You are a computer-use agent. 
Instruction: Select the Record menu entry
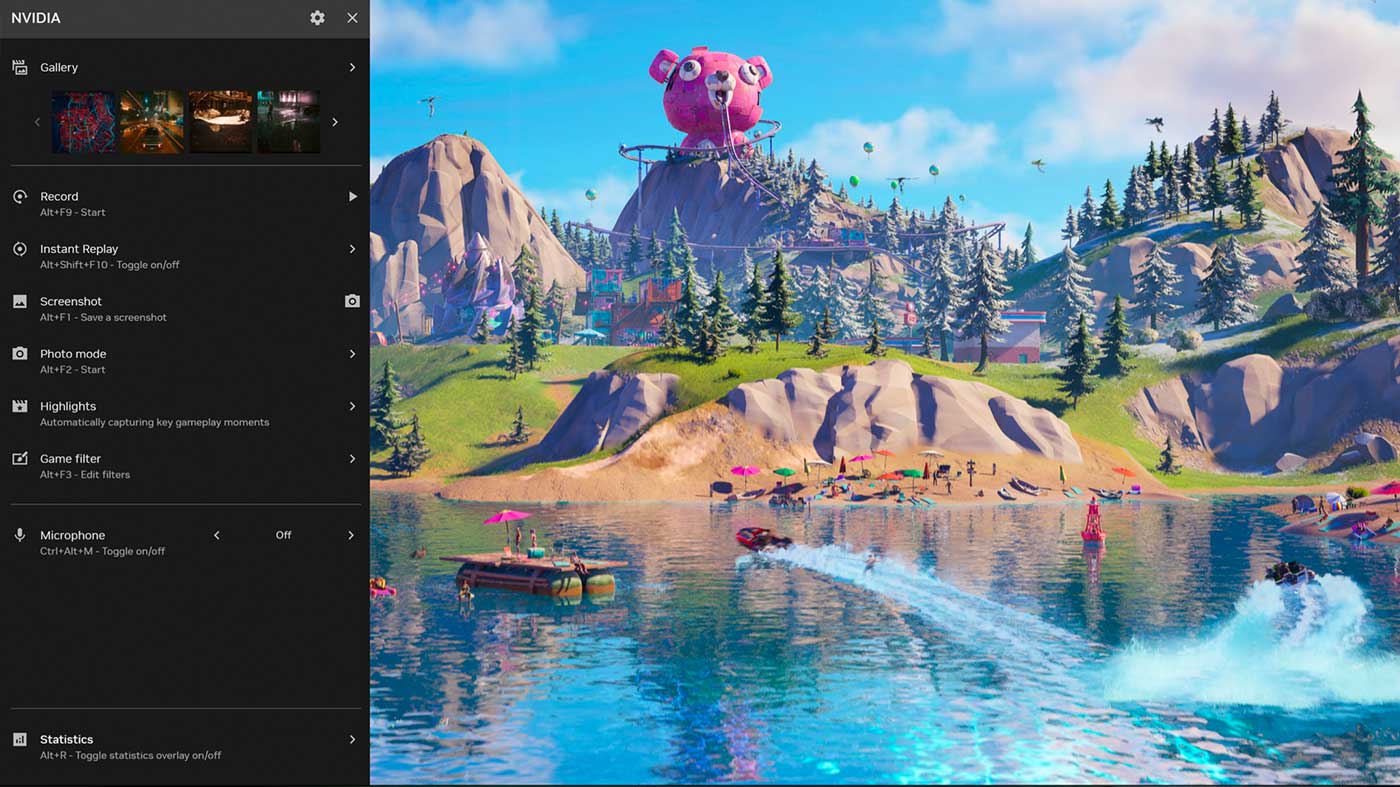click(185, 204)
